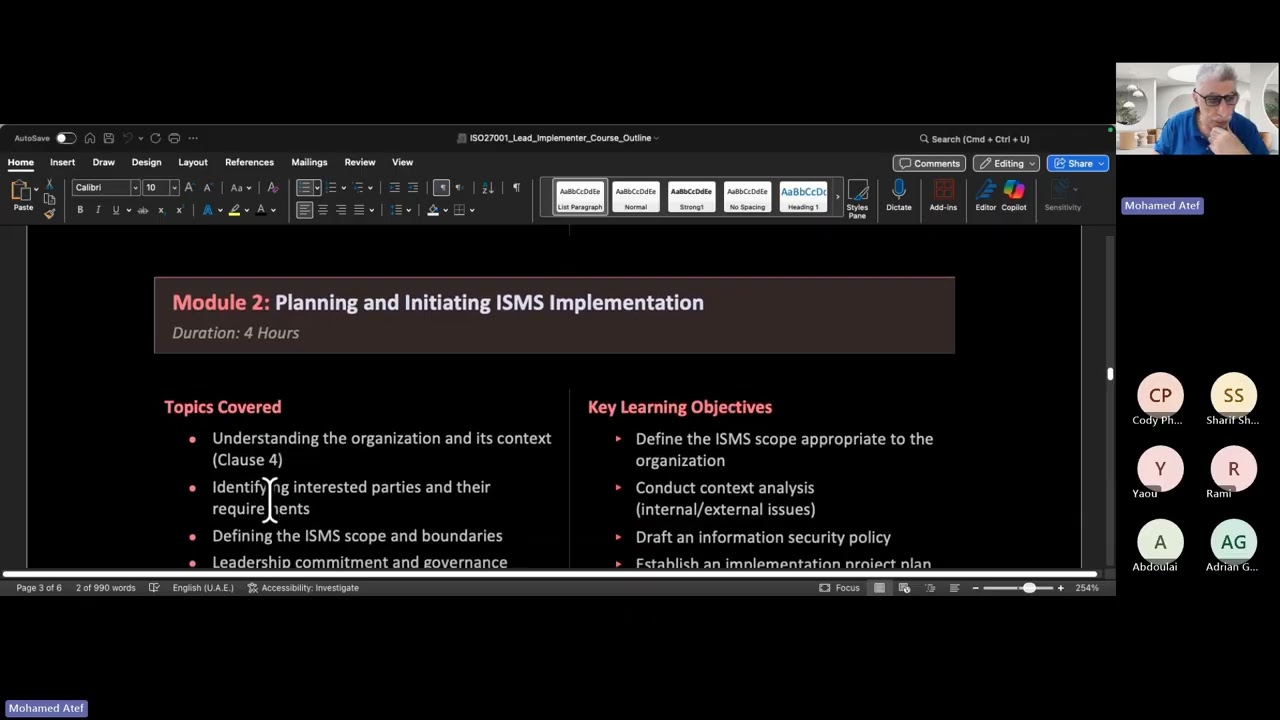1280x720 pixels.
Task: Apply the Shading paint bucket
Action: 433,210
